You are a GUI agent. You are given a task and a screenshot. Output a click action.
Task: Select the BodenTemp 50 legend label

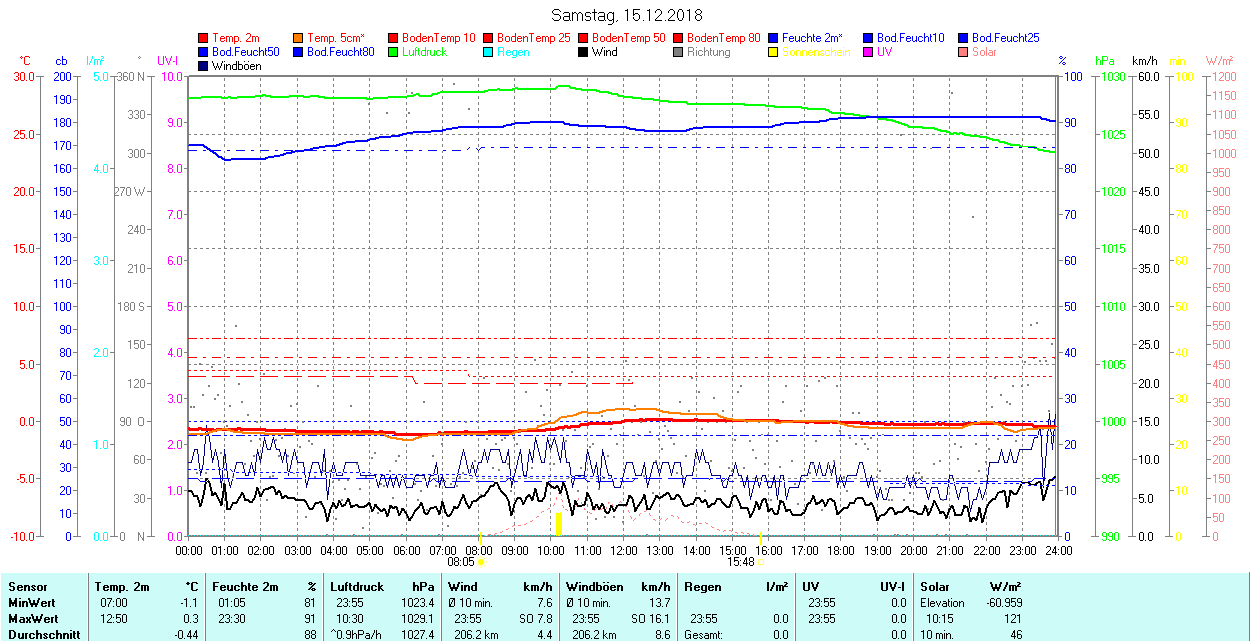[x=629, y=38]
